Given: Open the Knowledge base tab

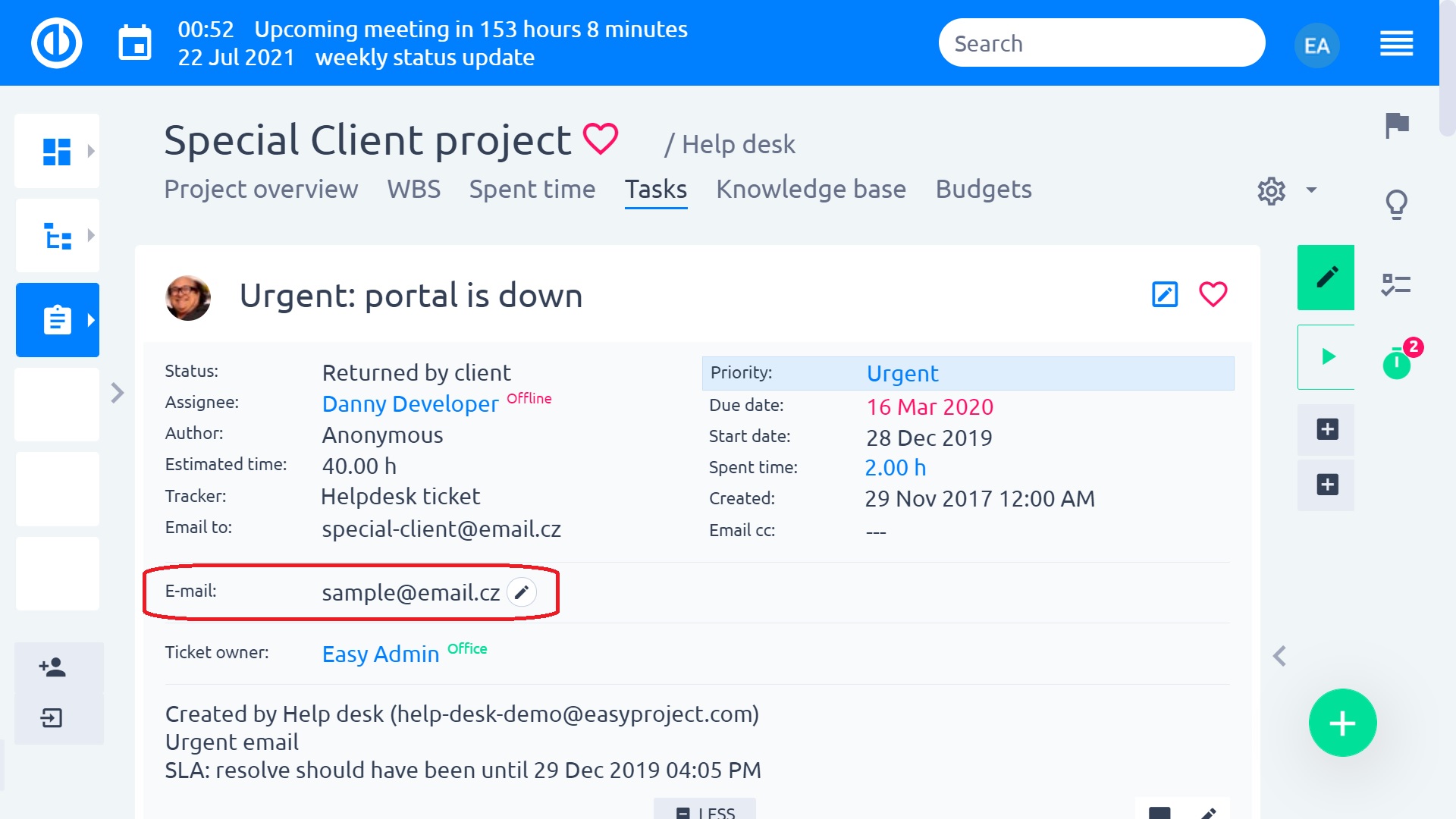Looking at the screenshot, I should click(x=811, y=189).
